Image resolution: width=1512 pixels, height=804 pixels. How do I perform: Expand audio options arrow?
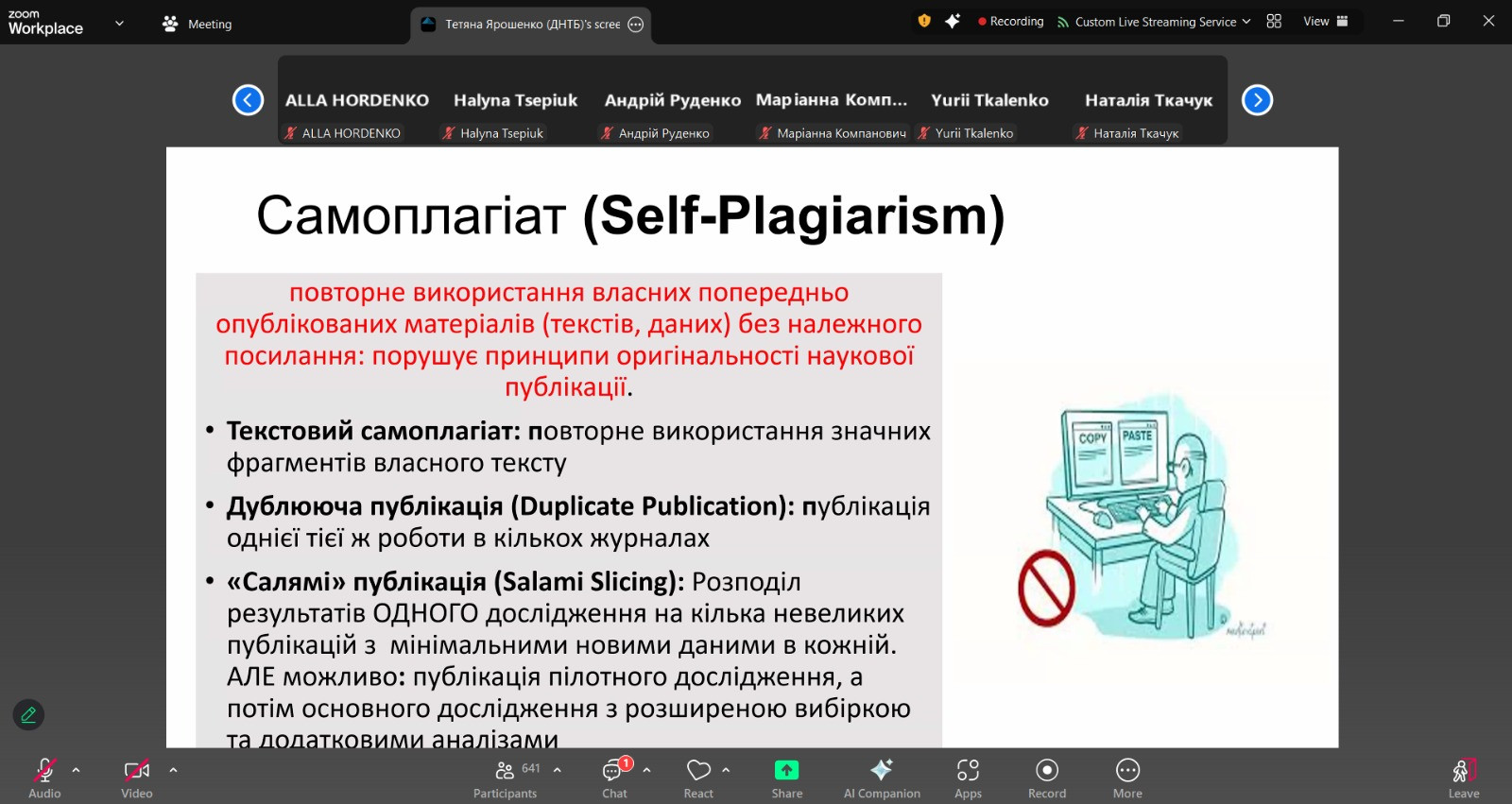(x=77, y=770)
